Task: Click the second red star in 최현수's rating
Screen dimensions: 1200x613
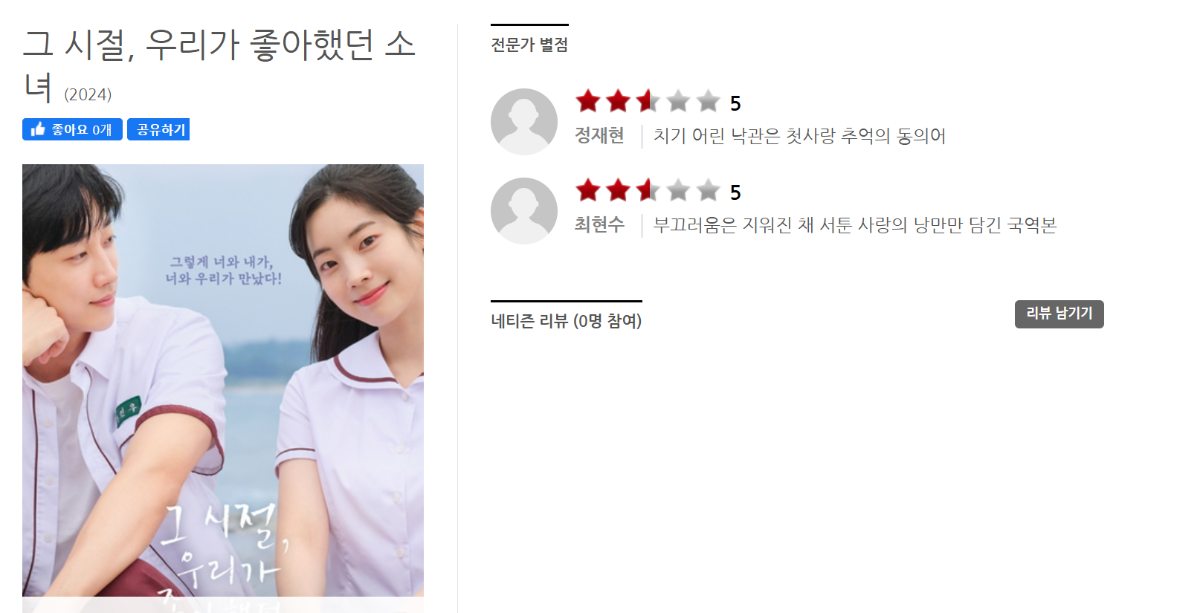Action: point(618,190)
